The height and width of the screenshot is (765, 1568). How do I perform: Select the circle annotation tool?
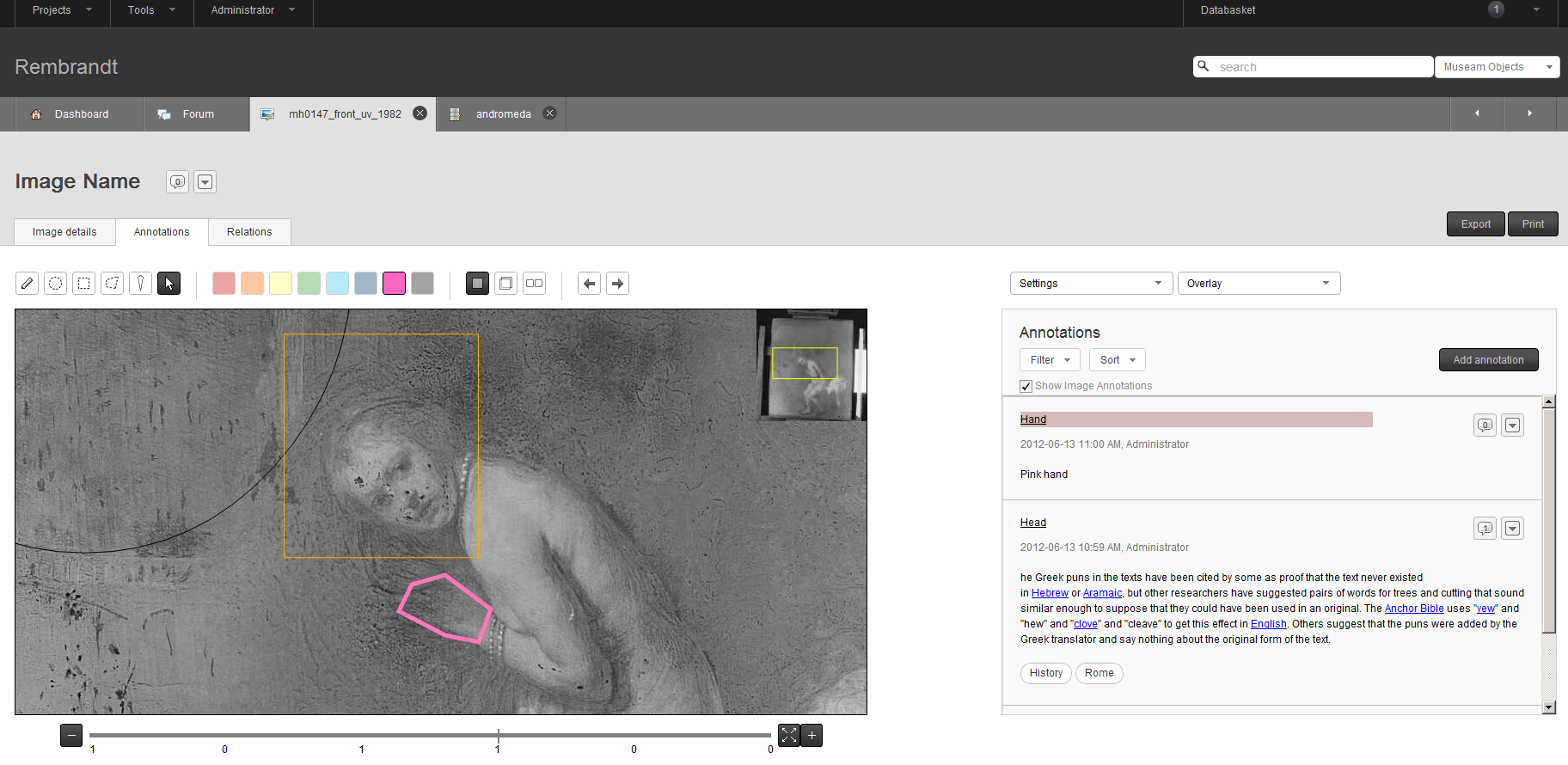(x=56, y=283)
